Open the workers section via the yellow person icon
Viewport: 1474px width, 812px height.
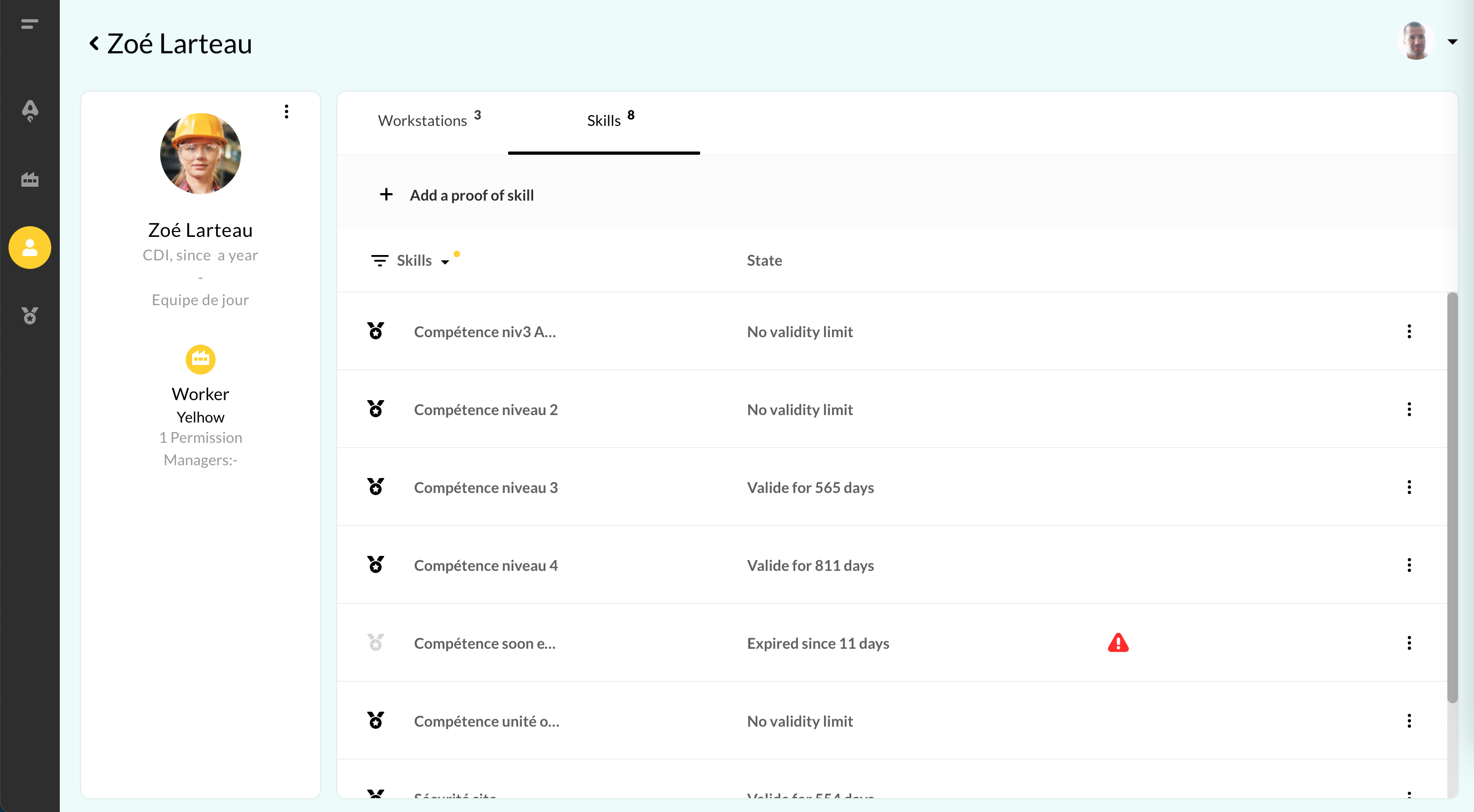click(x=30, y=247)
